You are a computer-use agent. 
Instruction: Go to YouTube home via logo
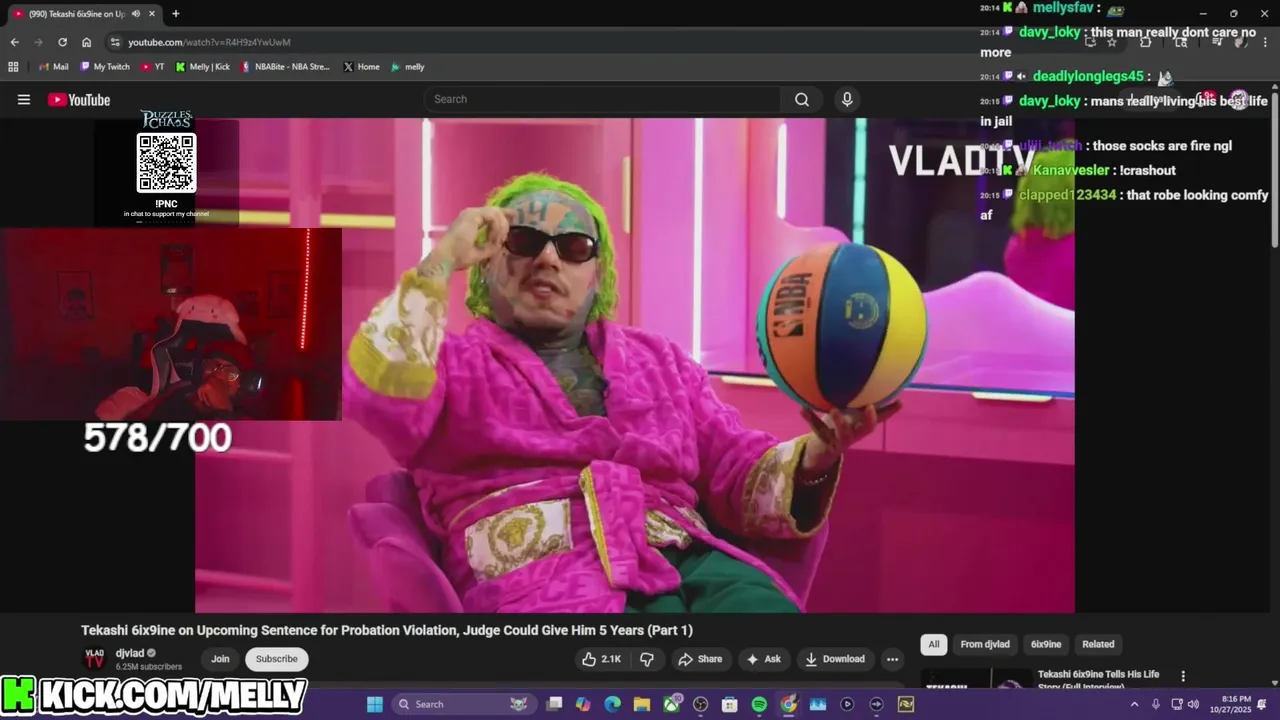click(x=79, y=99)
